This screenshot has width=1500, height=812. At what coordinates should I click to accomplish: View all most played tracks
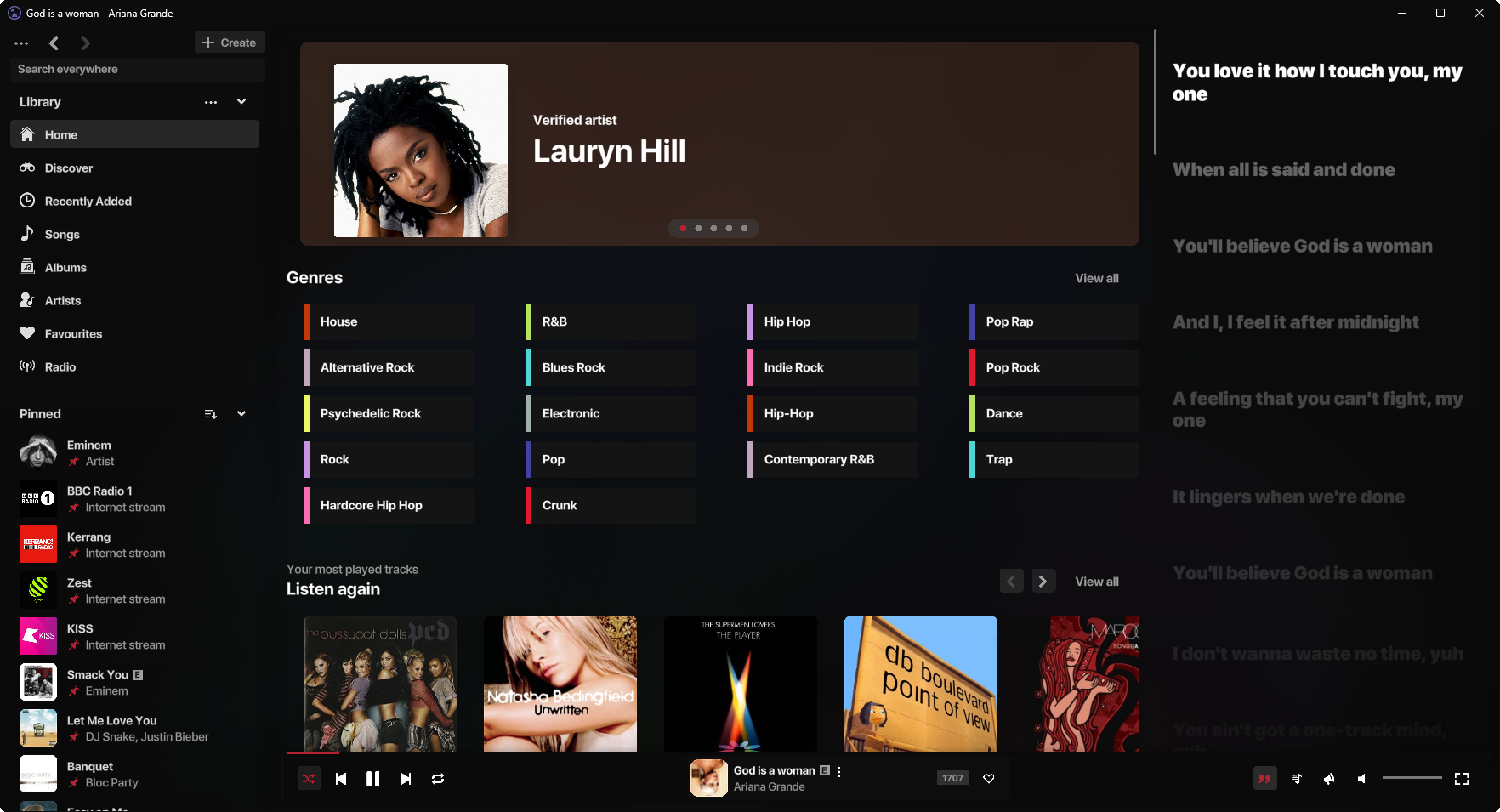click(x=1097, y=582)
